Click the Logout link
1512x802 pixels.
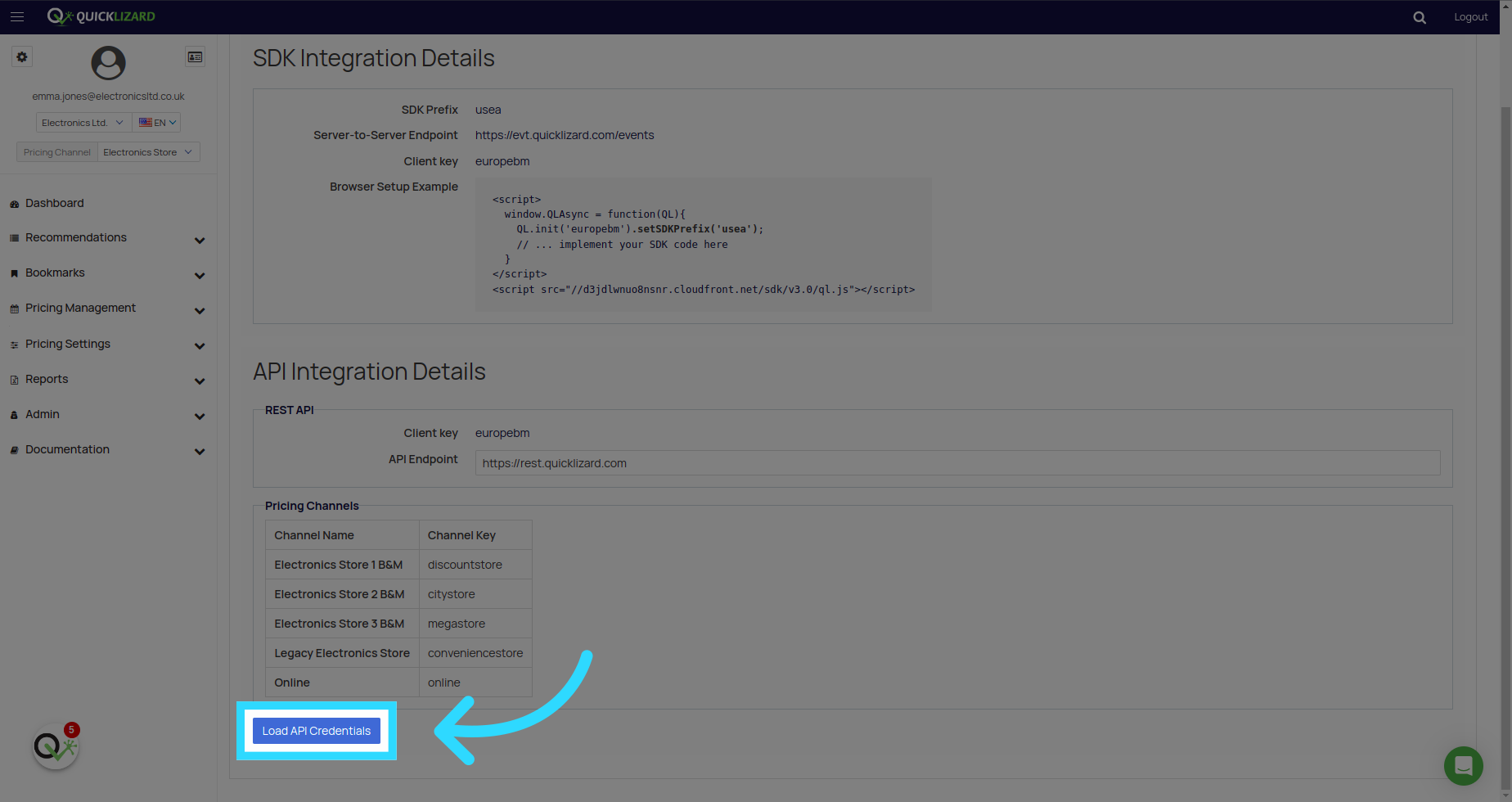[x=1470, y=17]
